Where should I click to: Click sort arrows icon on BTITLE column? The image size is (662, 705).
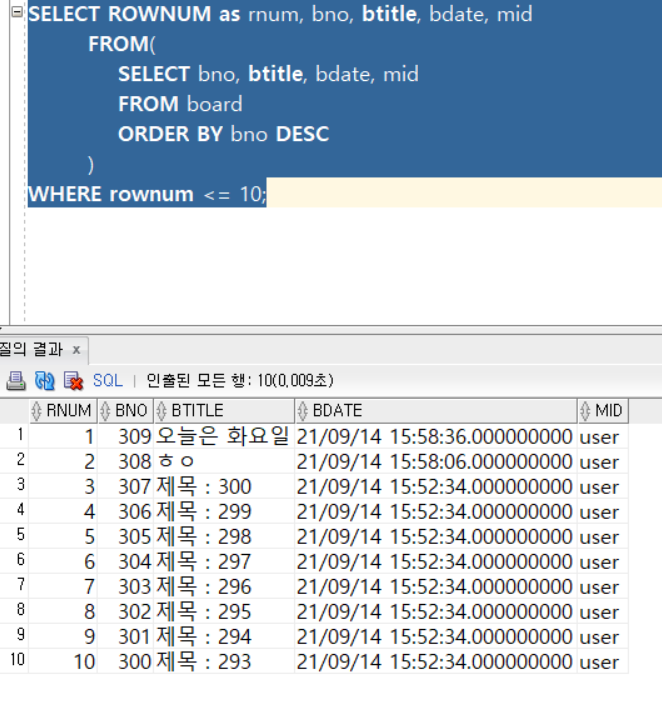click(161, 411)
